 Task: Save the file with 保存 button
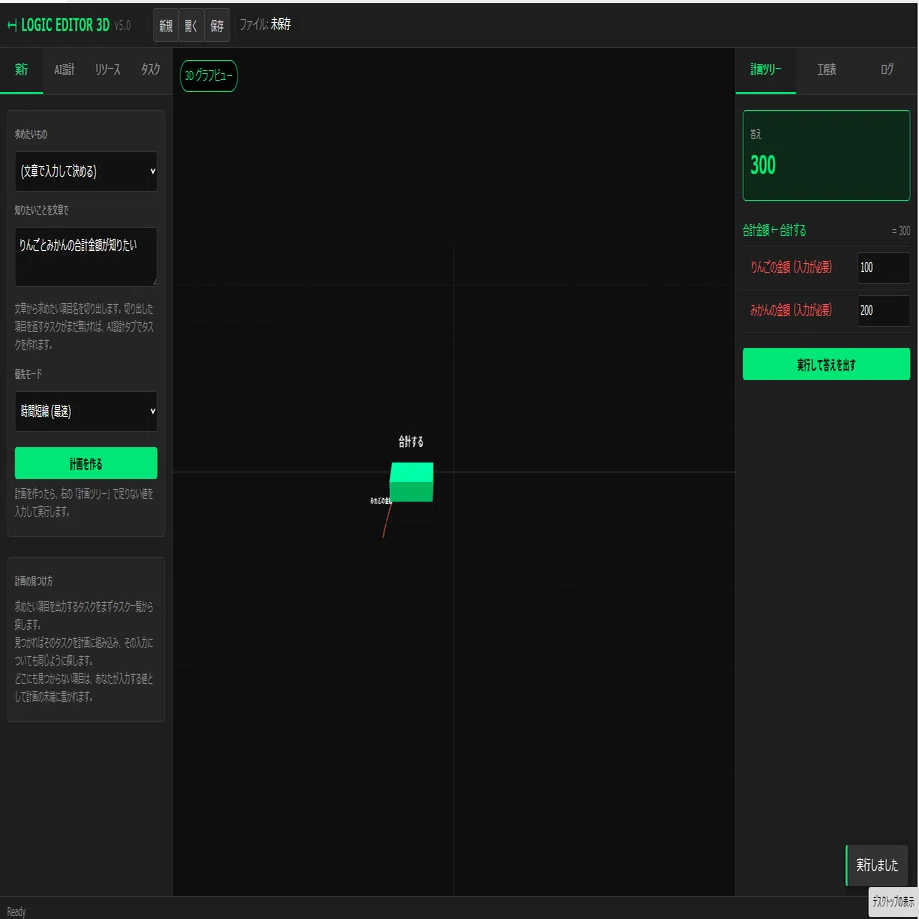click(217, 25)
